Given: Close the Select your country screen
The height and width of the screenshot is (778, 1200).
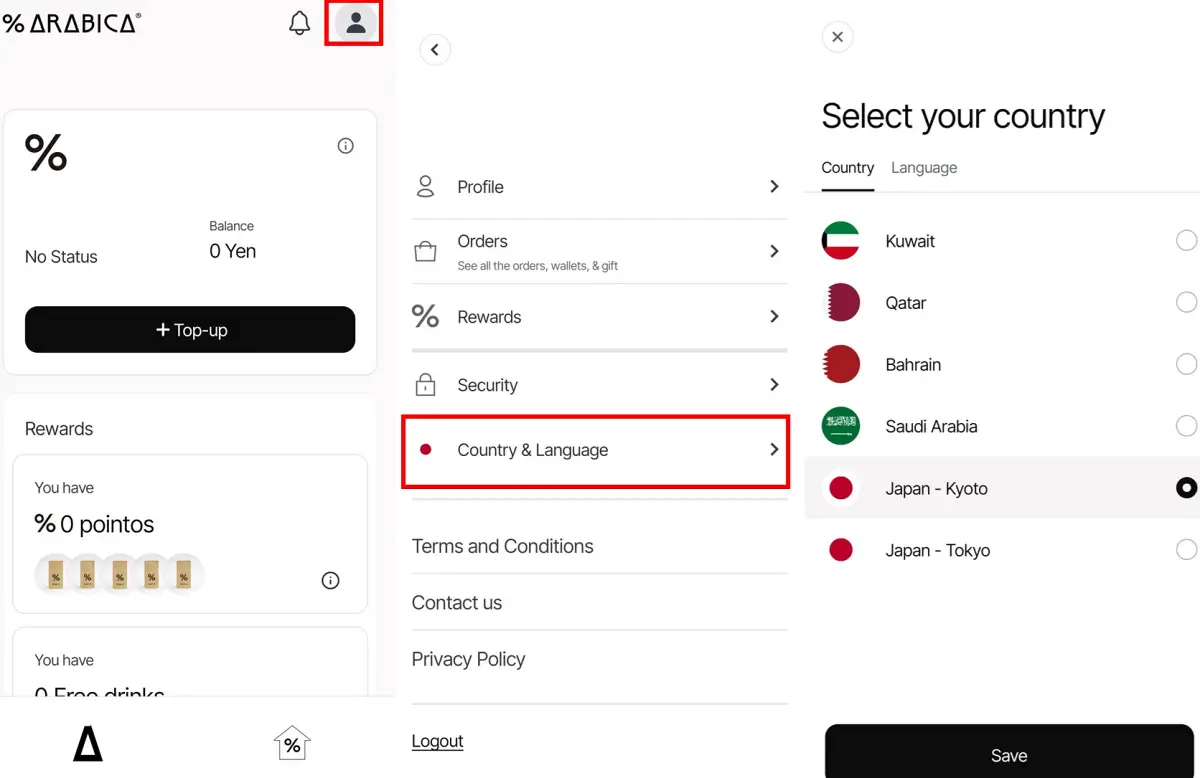Looking at the screenshot, I should tap(837, 37).
